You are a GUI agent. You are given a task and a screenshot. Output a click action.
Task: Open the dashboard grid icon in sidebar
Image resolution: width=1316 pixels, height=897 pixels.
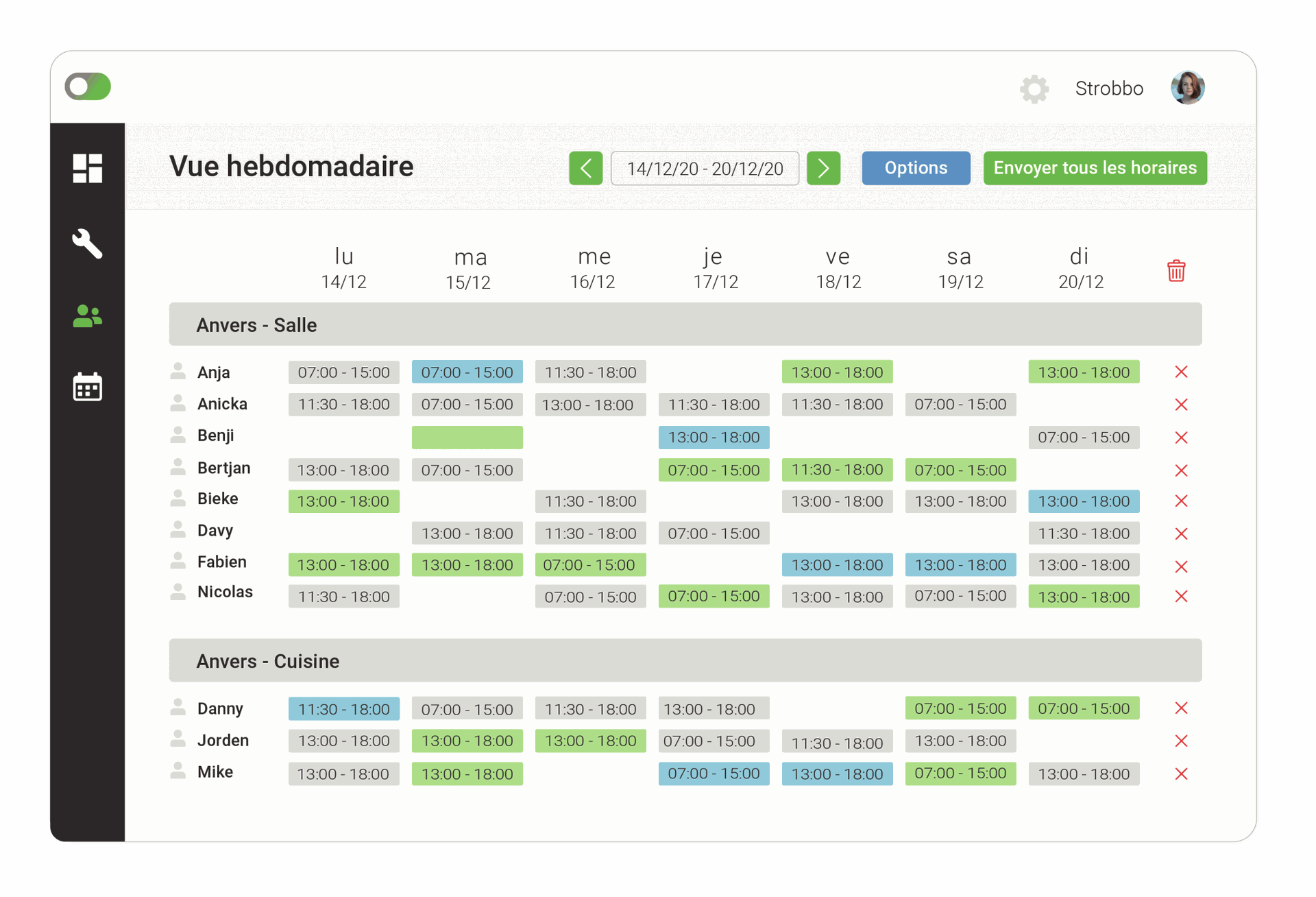[x=88, y=168]
